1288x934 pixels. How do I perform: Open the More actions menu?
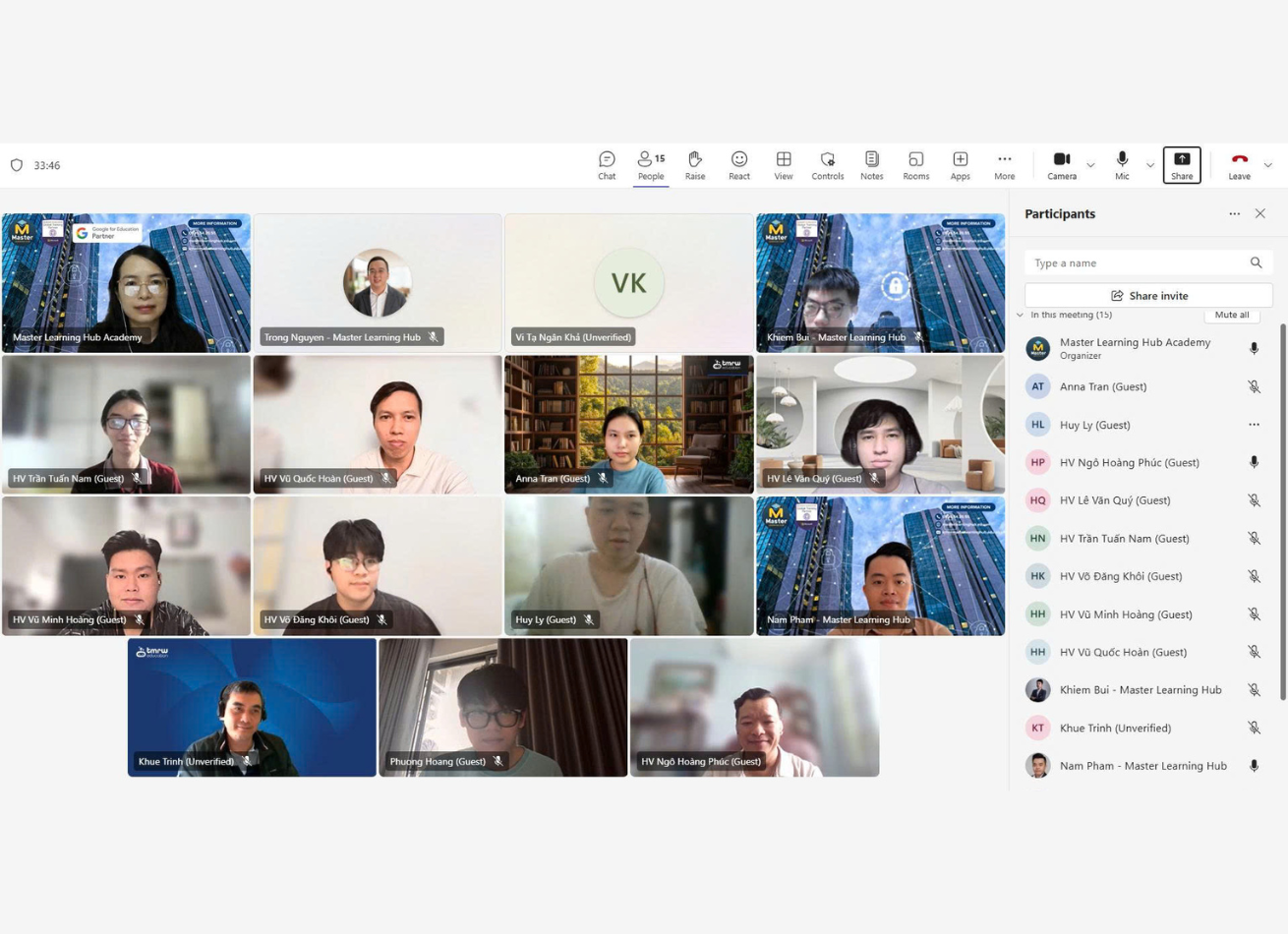pyautogui.click(x=1004, y=165)
